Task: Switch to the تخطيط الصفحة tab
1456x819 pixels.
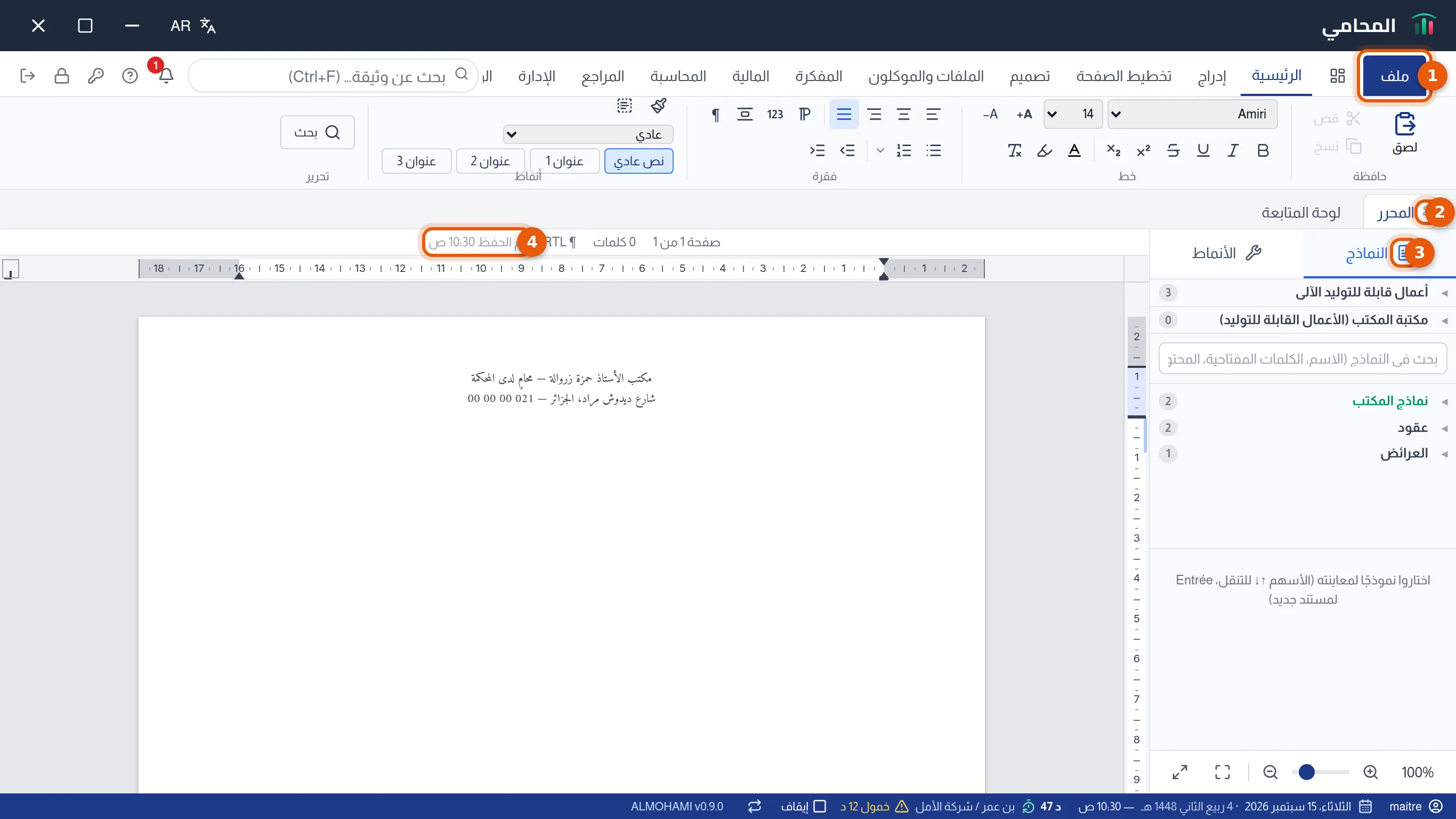Action: [1123, 76]
